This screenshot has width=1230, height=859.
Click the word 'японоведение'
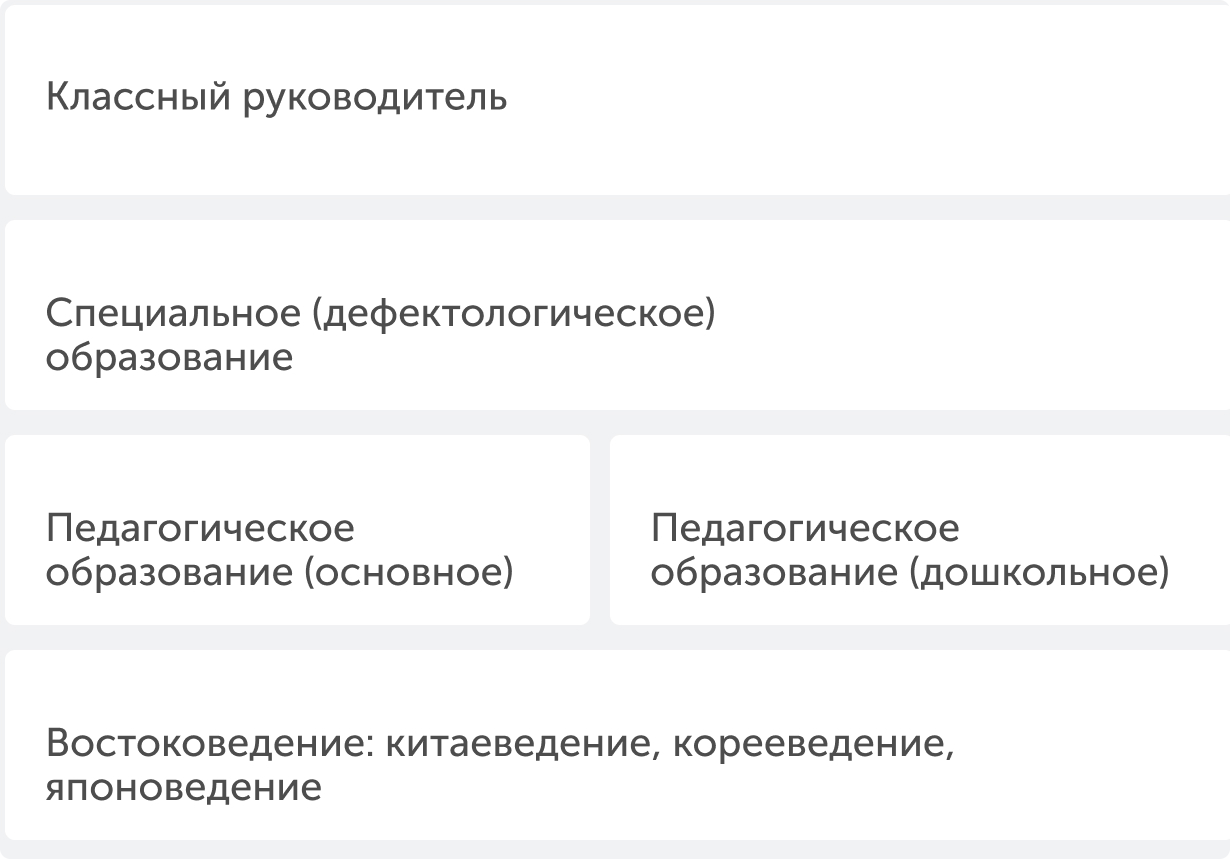[x=184, y=788]
